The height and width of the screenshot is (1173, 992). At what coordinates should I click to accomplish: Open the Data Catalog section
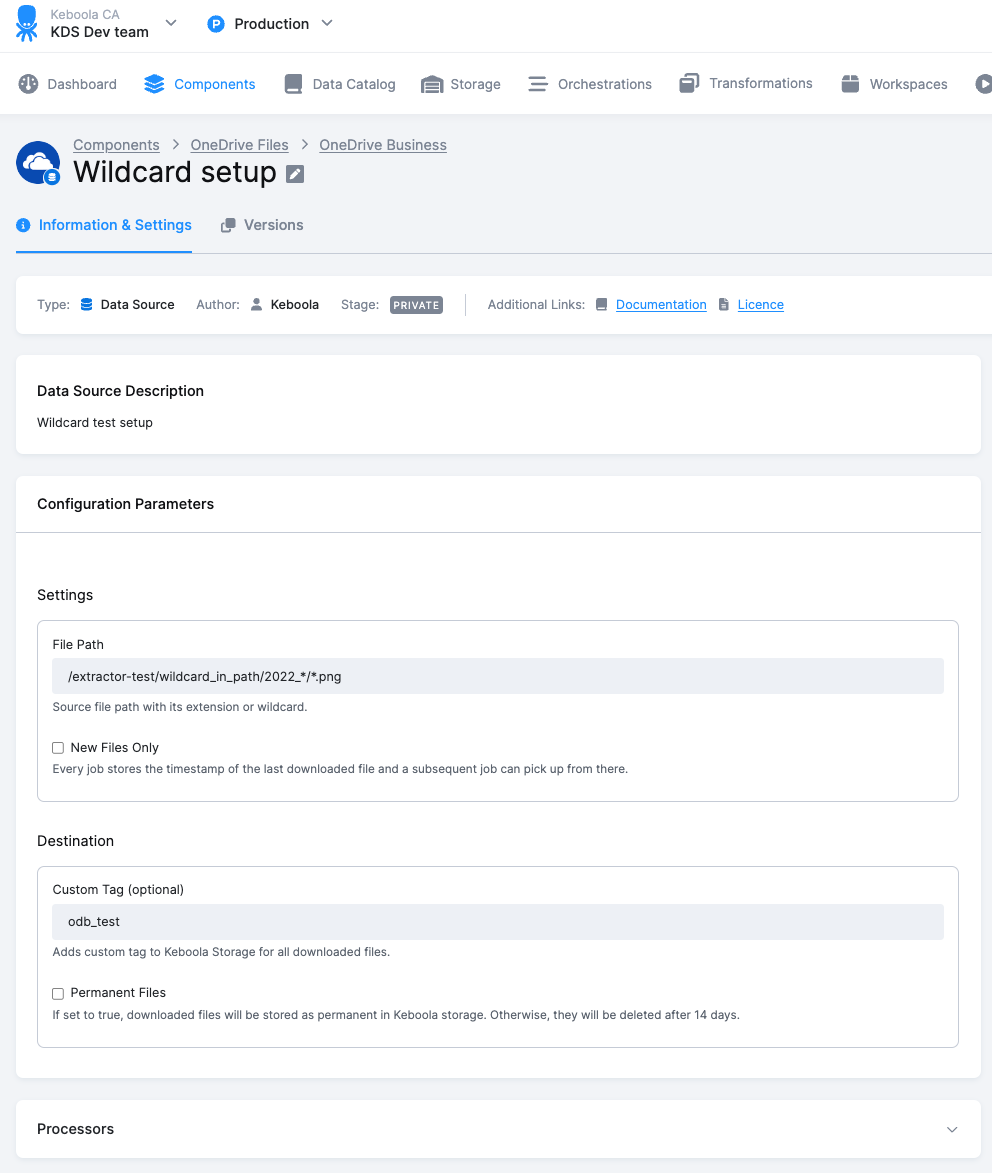(339, 84)
